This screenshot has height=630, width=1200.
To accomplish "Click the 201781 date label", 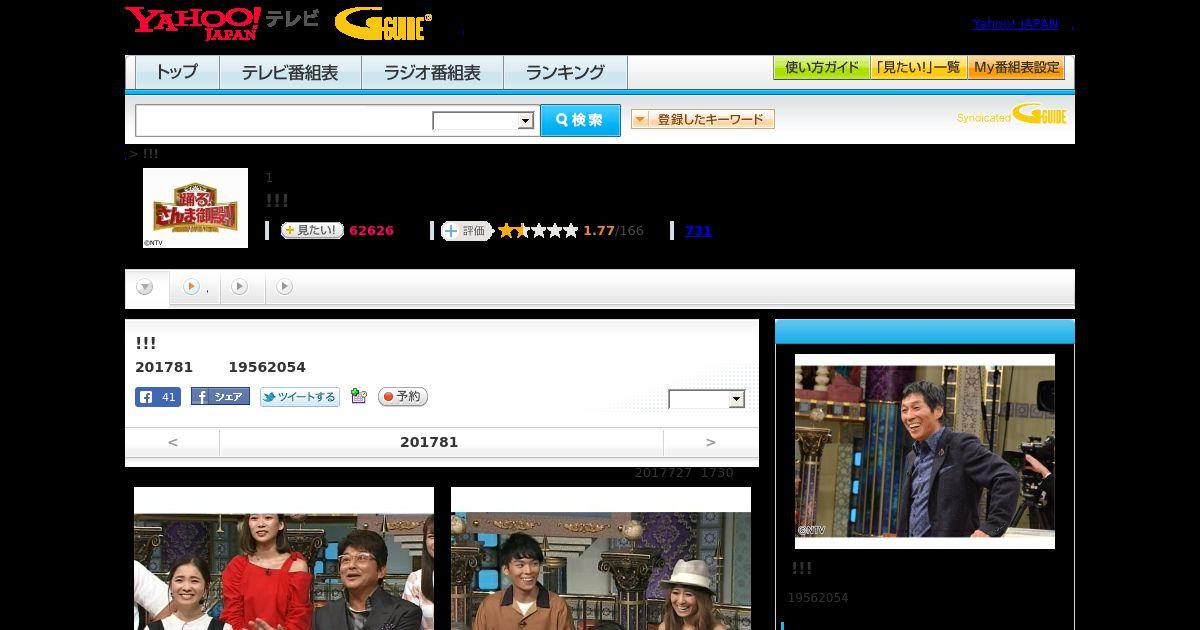I will coord(429,442).
